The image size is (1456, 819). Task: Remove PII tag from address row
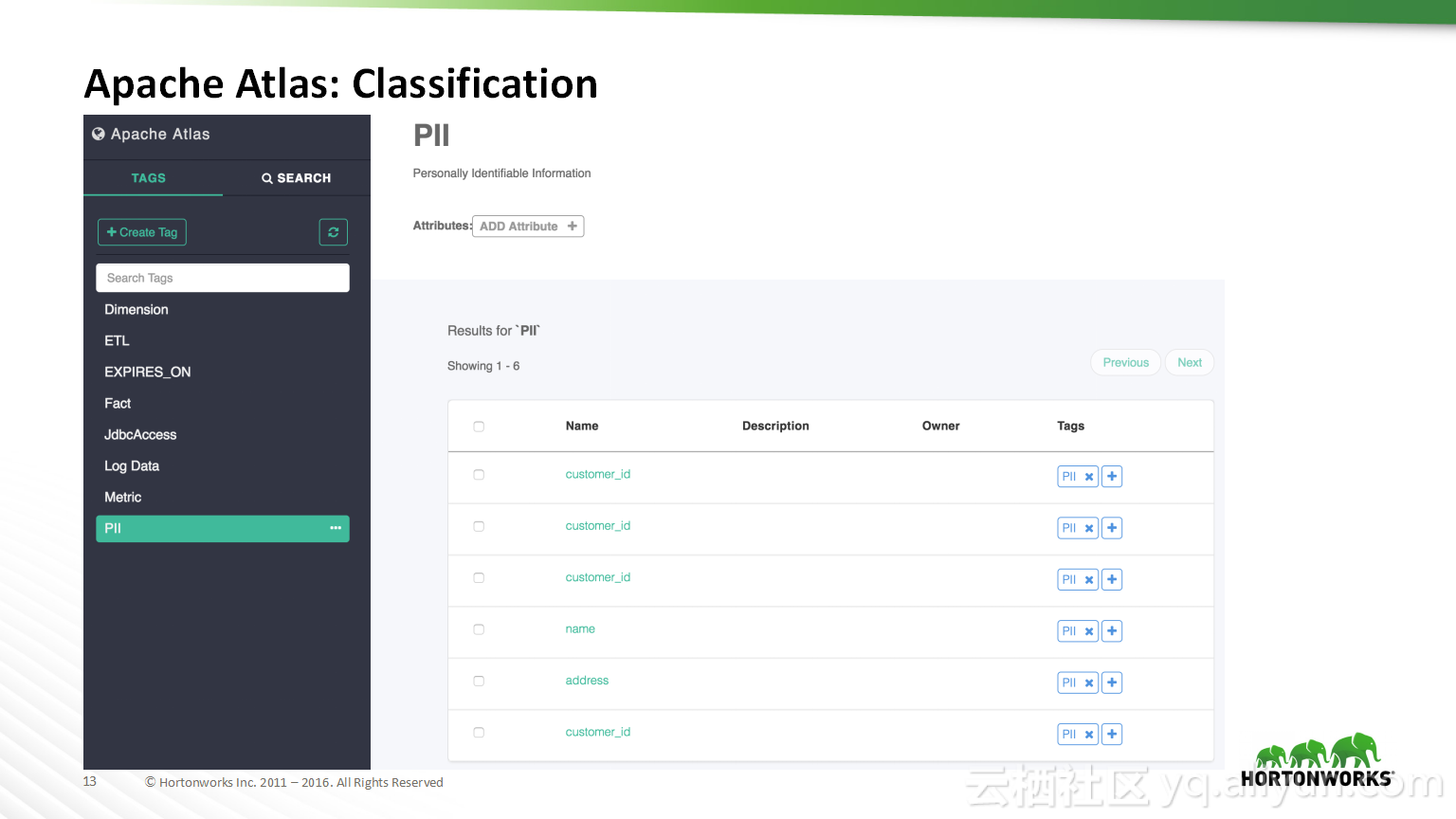(x=1089, y=682)
